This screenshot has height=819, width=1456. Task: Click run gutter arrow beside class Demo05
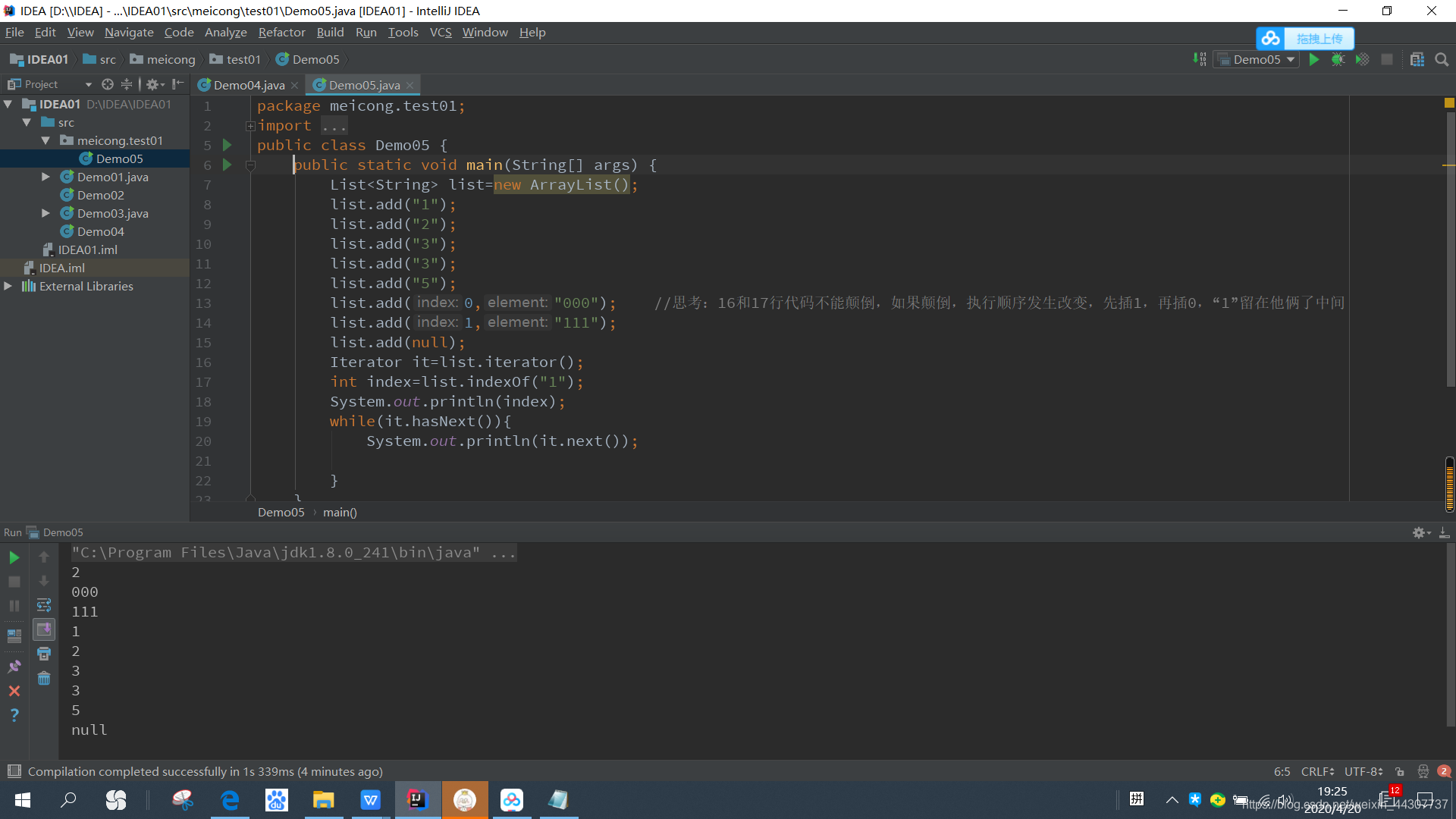point(227,145)
